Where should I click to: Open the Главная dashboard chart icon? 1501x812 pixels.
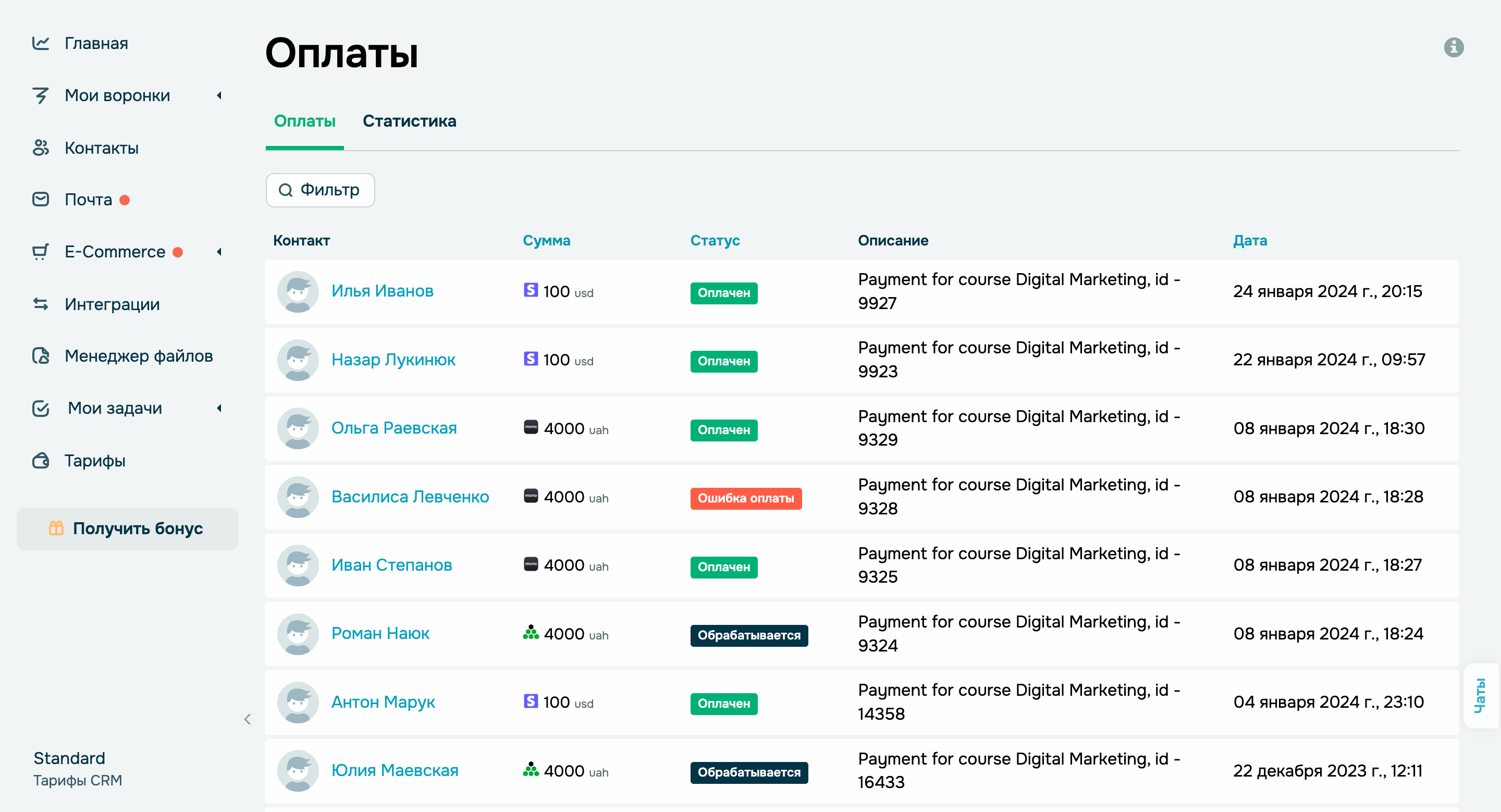click(x=40, y=43)
